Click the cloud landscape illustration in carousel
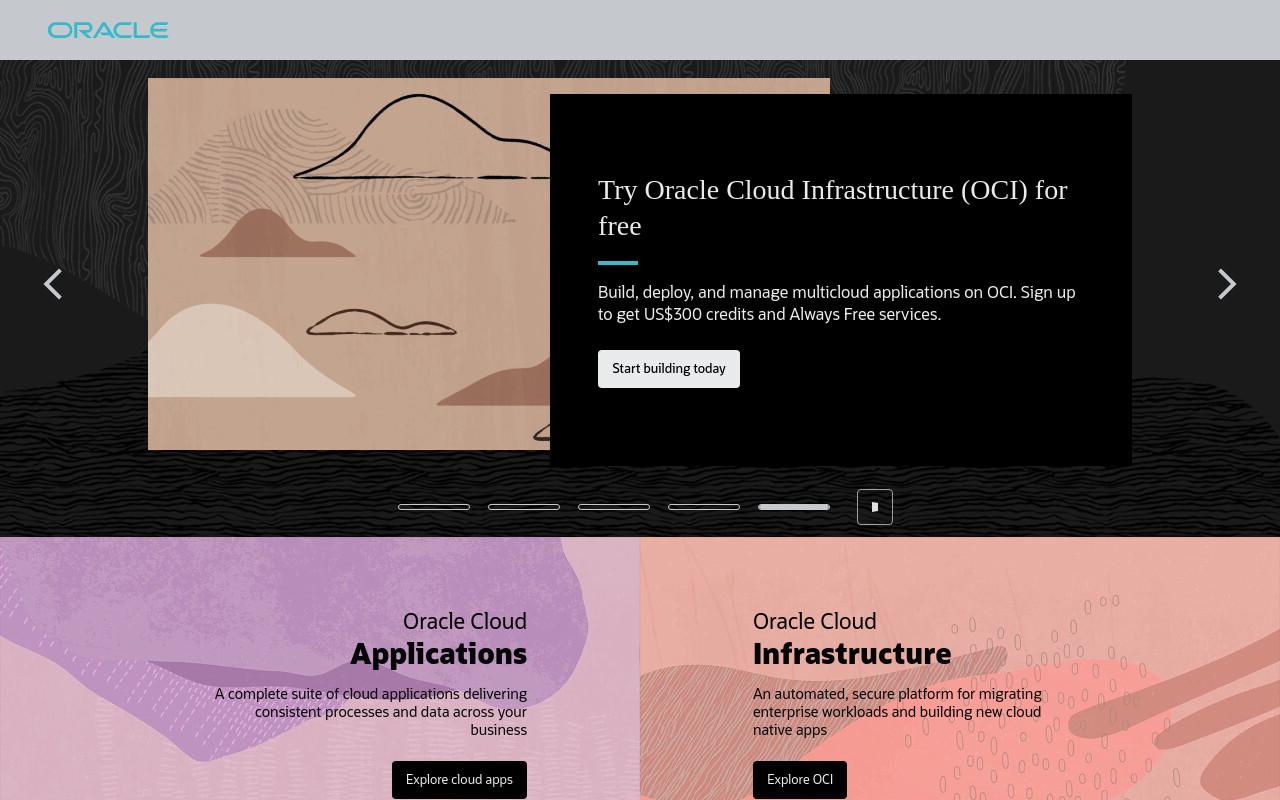The width and height of the screenshot is (1280, 800). pyautogui.click(x=349, y=264)
